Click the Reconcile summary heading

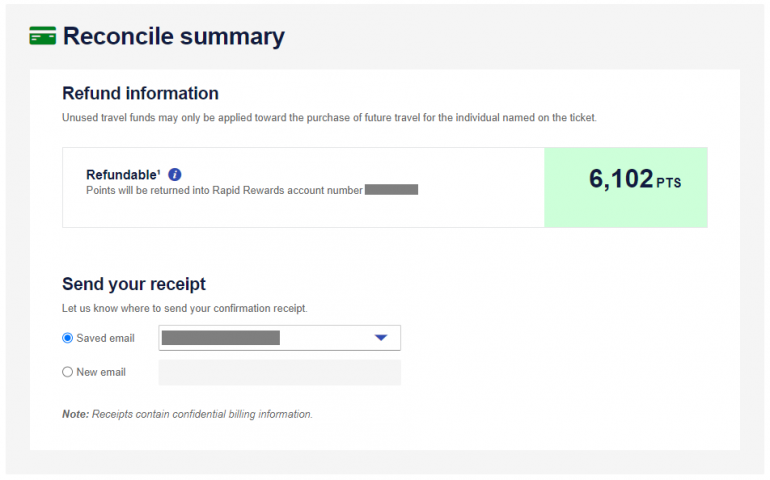173,37
